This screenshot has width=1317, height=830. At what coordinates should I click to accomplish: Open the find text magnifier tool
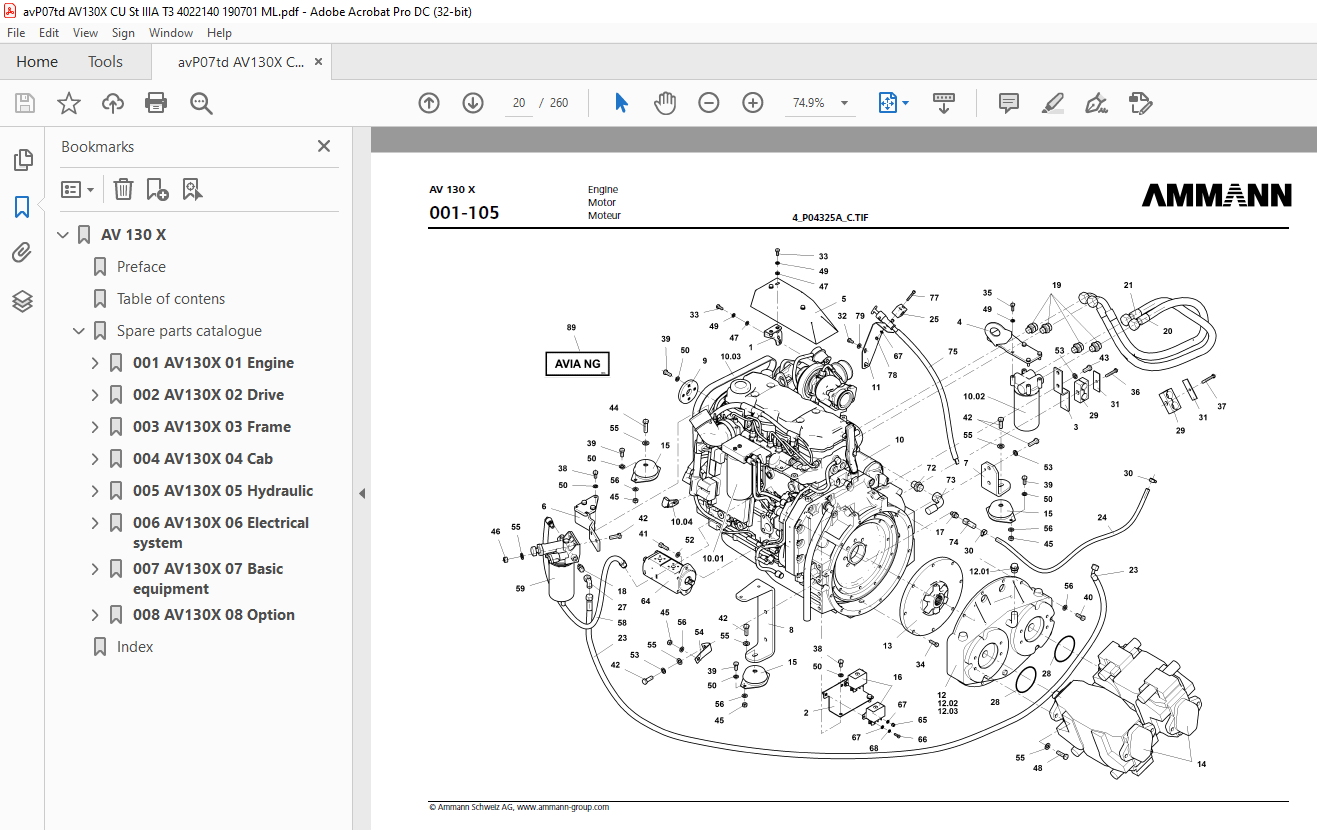(x=201, y=103)
